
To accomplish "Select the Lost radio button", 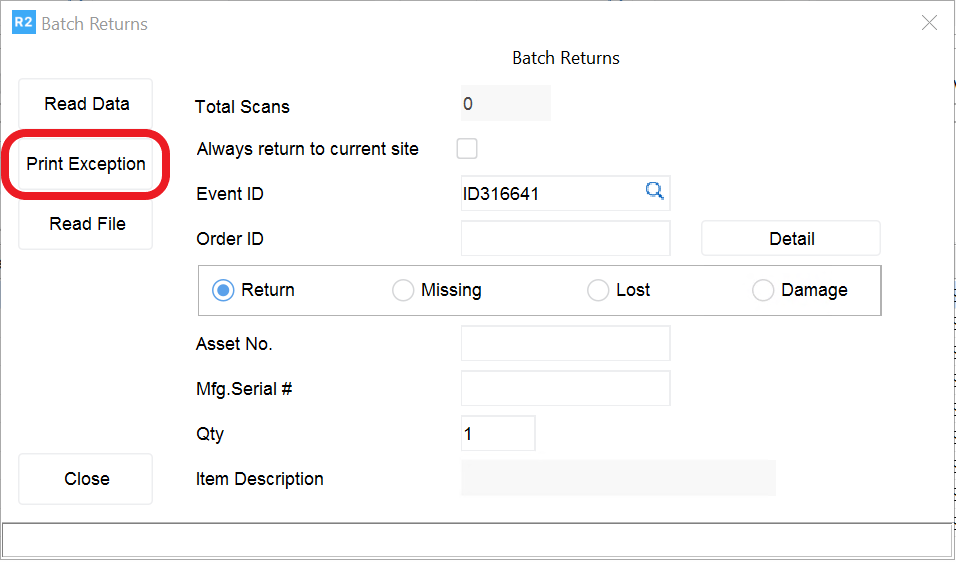I will click(x=598, y=290).
